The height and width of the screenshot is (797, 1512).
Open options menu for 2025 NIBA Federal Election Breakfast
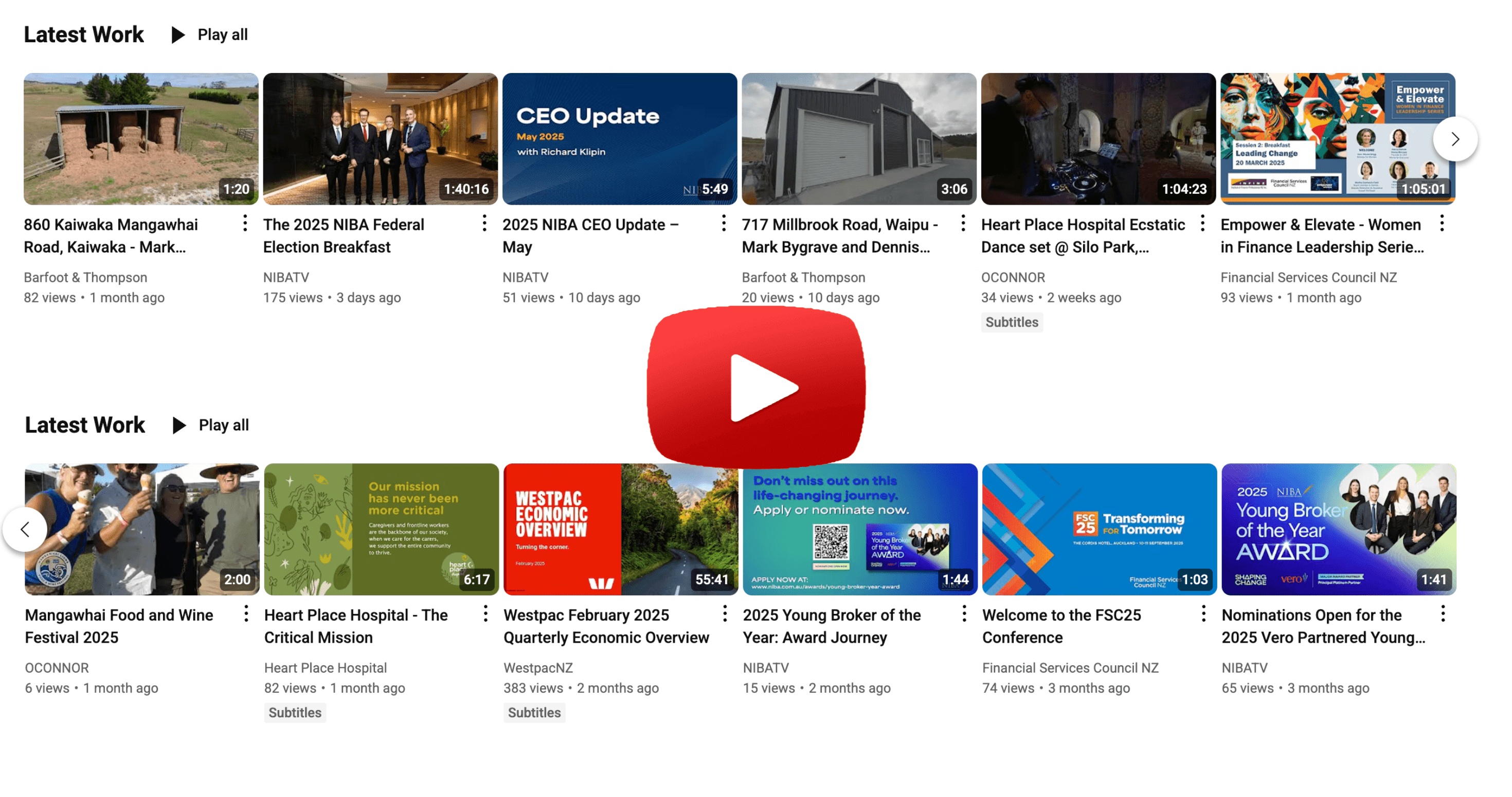pyautogui.click(x=484, y=223)
